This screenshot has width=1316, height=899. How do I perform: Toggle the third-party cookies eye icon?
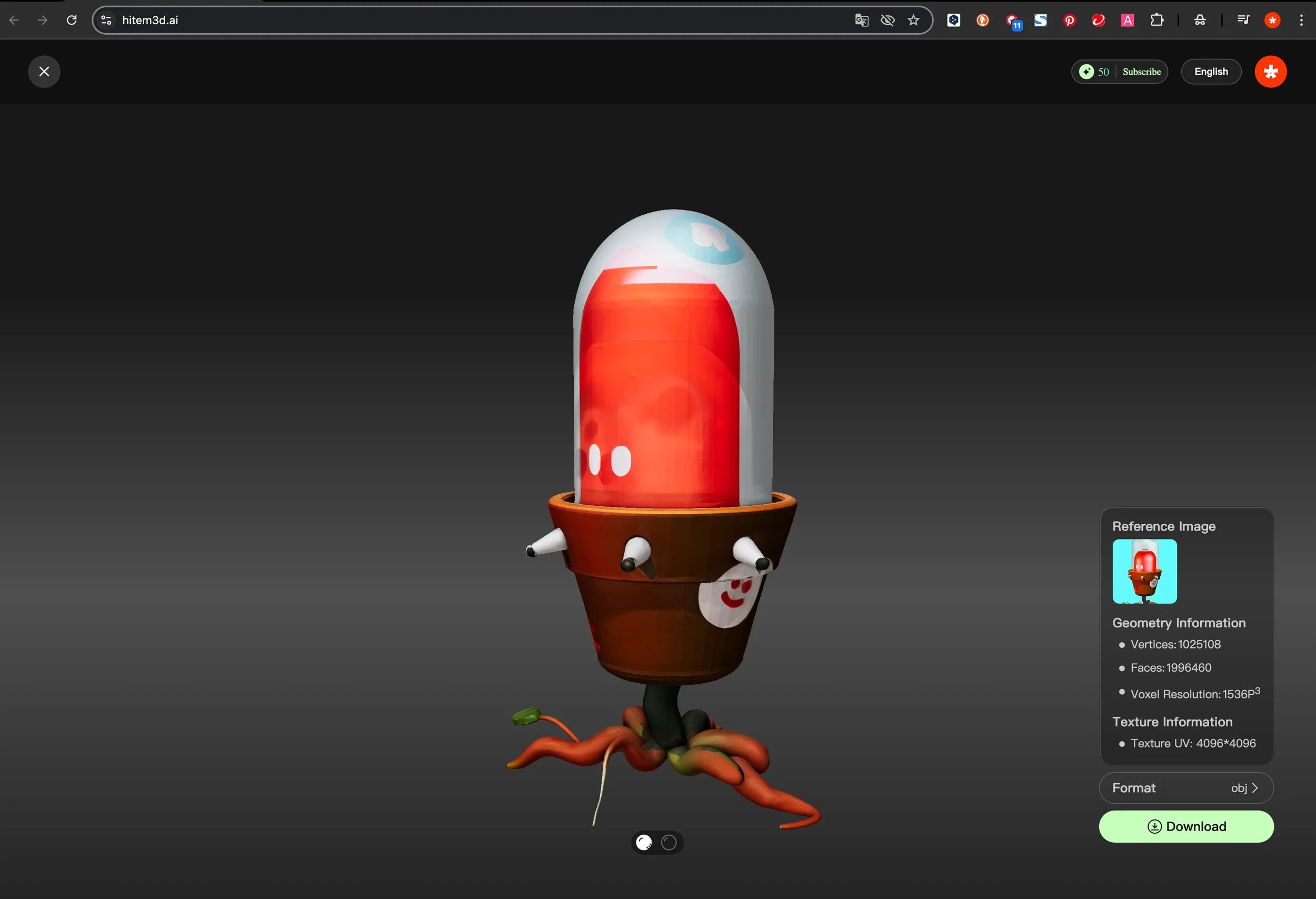[x=888, y=20]
